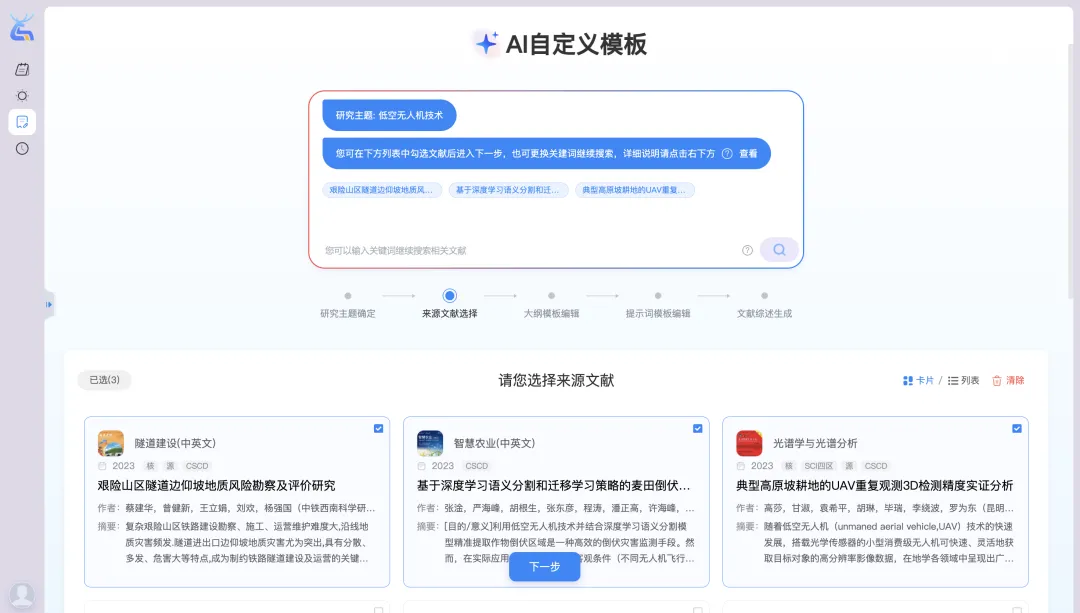Click the user avatar at bottom left

point(21,595)
